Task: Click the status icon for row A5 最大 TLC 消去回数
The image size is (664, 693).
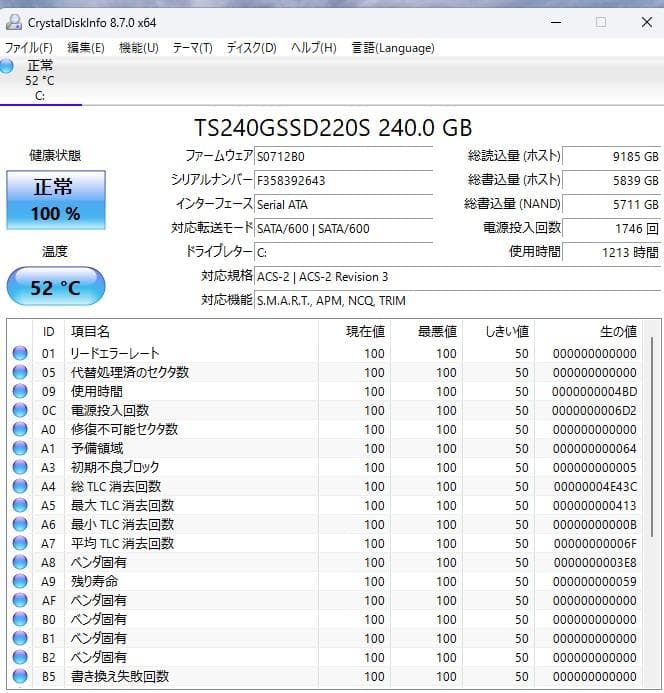Action: pos(20,505)
